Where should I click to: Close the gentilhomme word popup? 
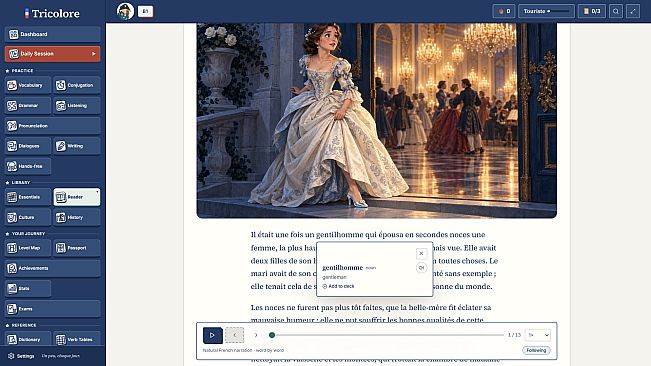(421, 254)
